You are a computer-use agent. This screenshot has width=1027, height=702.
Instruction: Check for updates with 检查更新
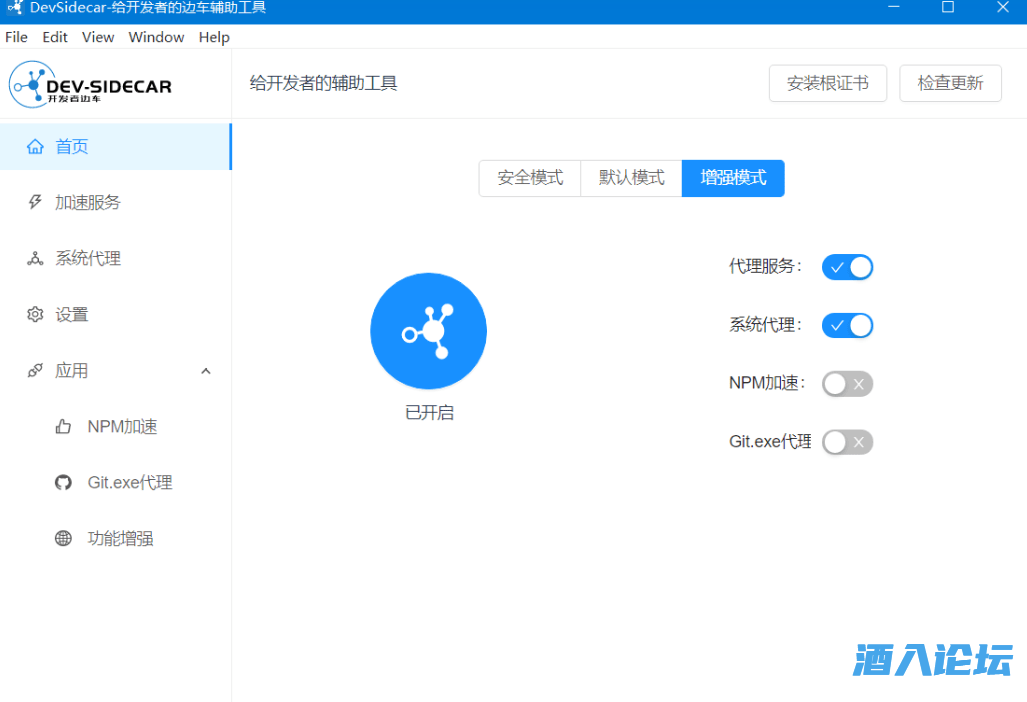tap(950, 83)
